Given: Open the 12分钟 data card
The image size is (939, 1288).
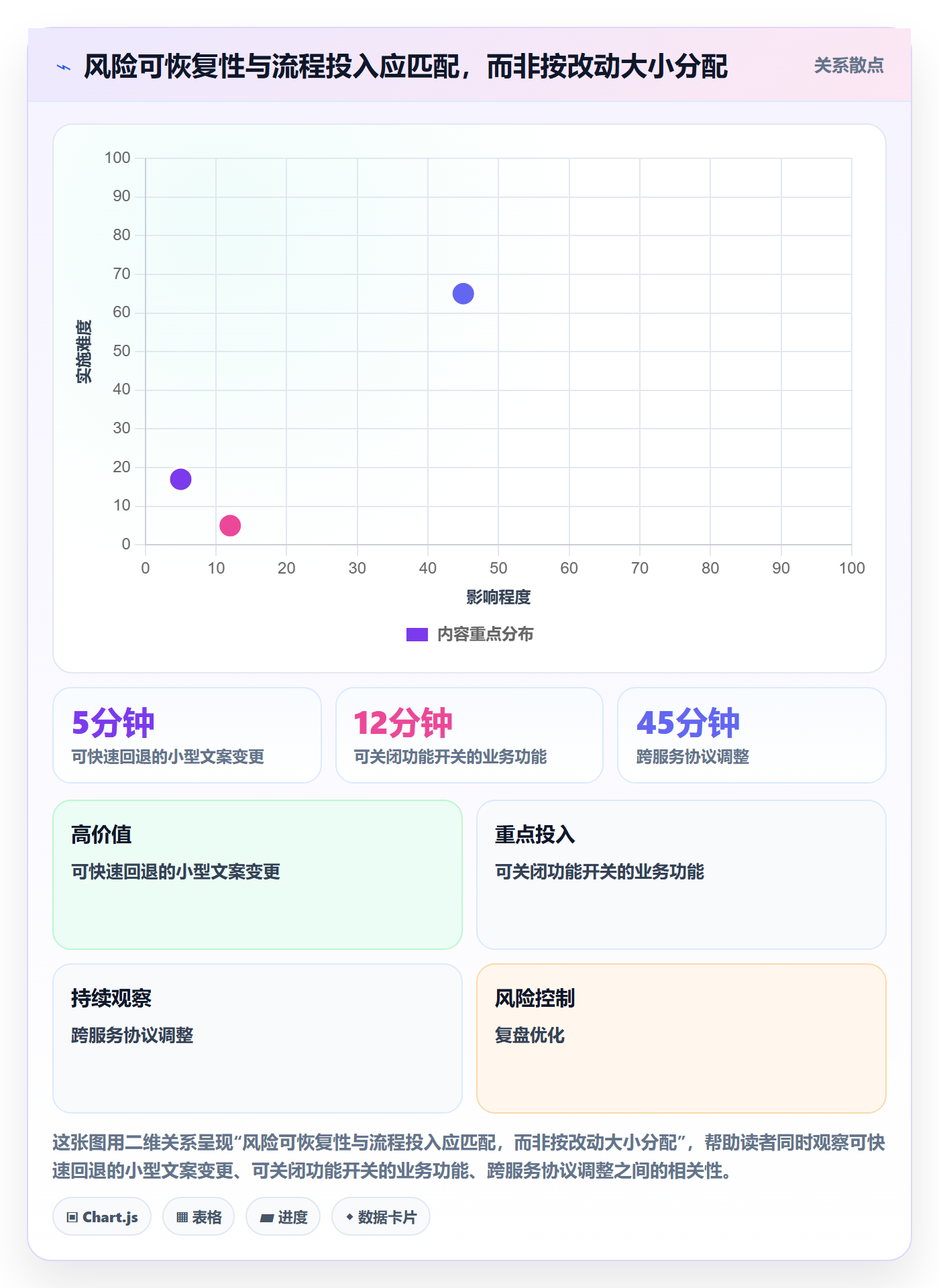Looking at the screenshot, I should point(469,735).
